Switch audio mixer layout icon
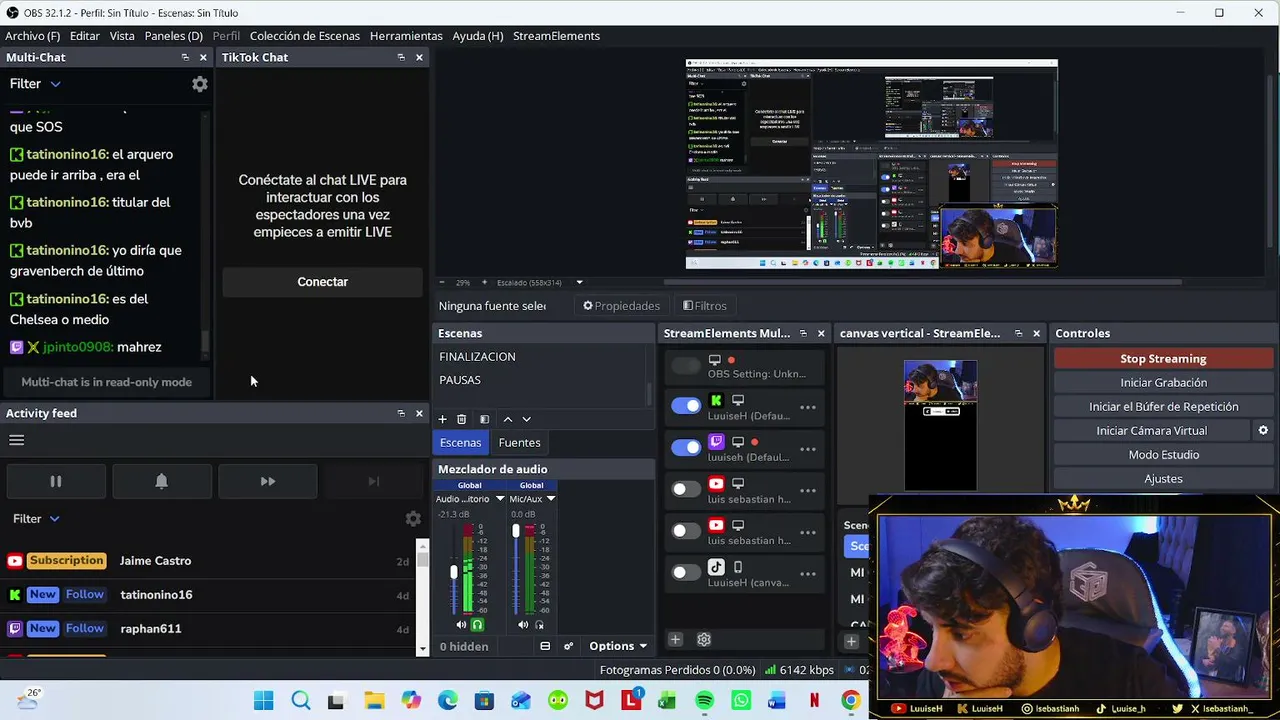 [545, 646]
